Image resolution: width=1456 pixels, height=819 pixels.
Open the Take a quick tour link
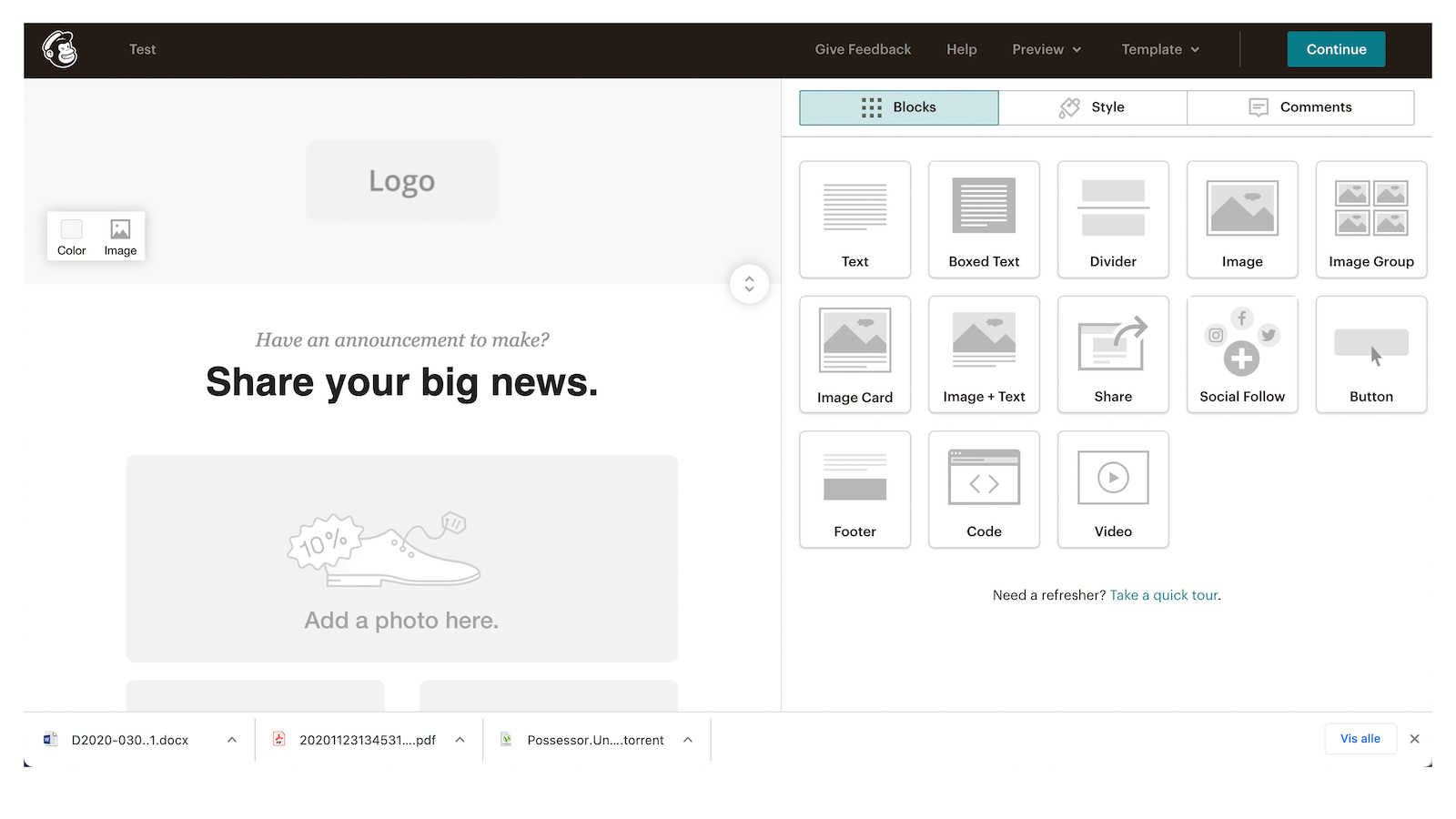(x=1163, y=594)
